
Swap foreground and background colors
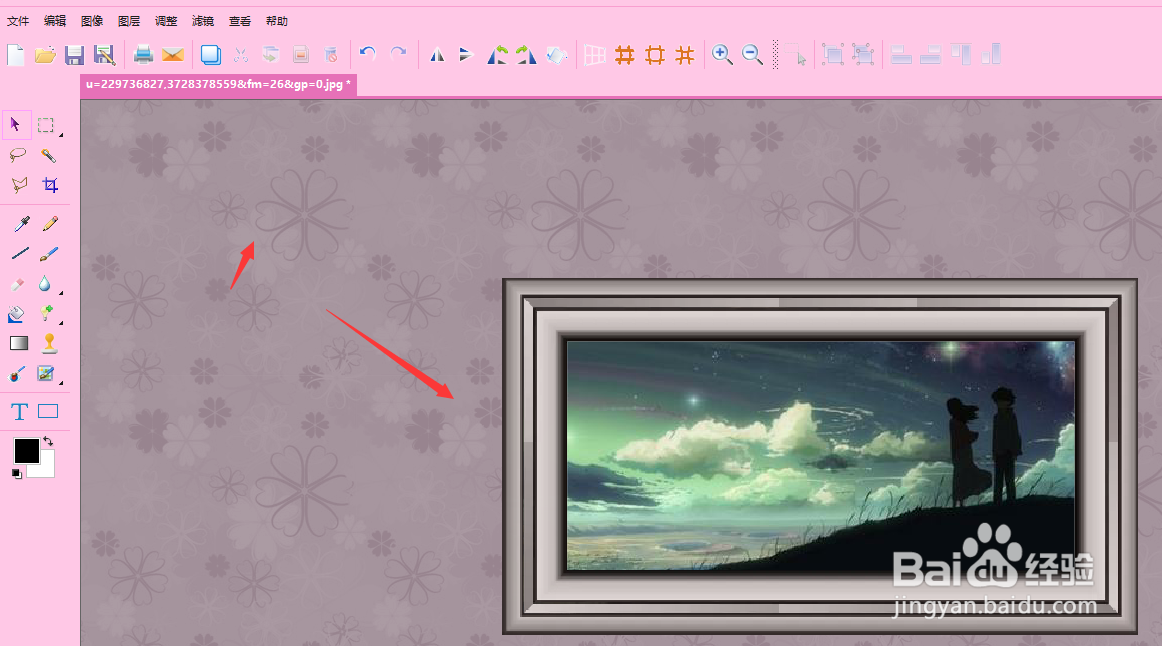coord(48,442)
